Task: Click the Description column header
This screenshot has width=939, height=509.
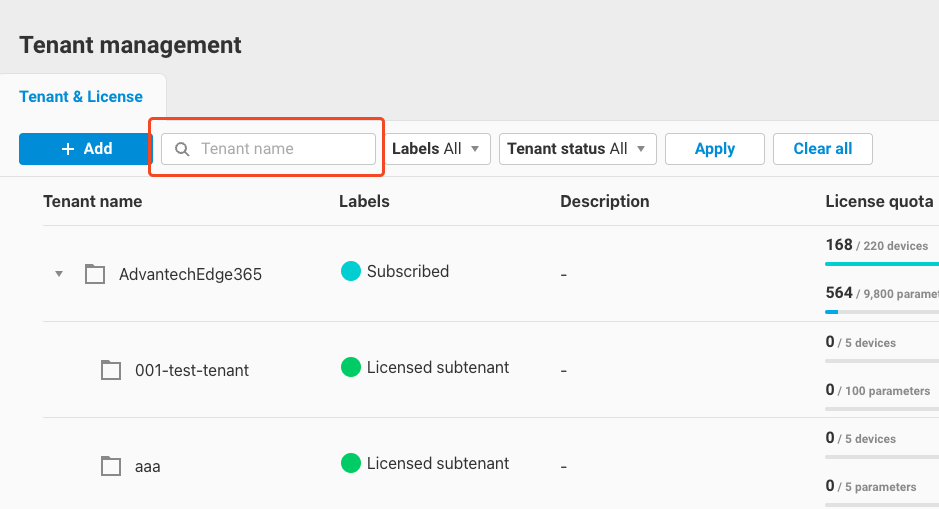Action: (x=605, y=201)
